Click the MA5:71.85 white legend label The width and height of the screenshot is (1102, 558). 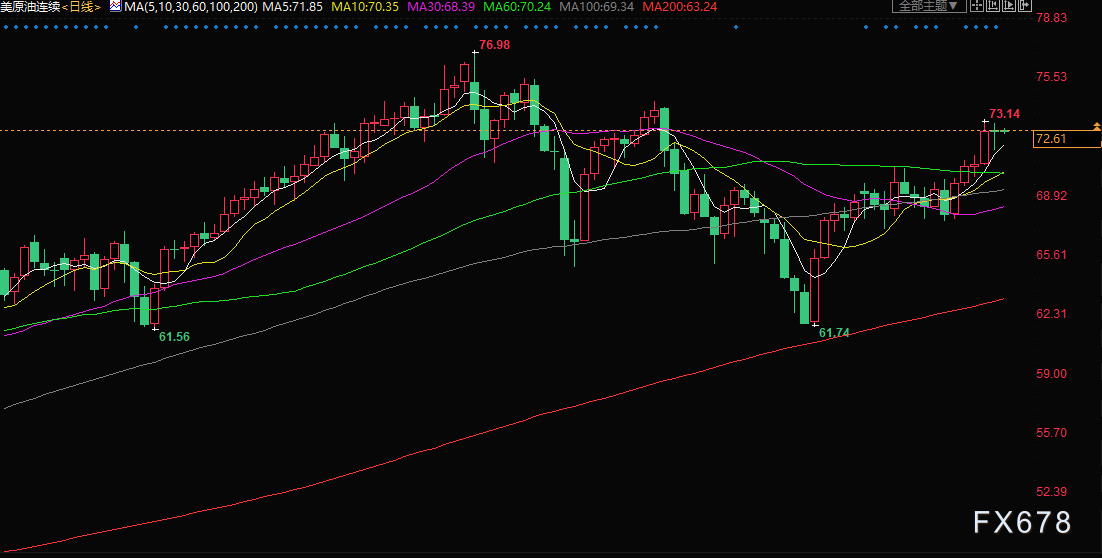292,6
